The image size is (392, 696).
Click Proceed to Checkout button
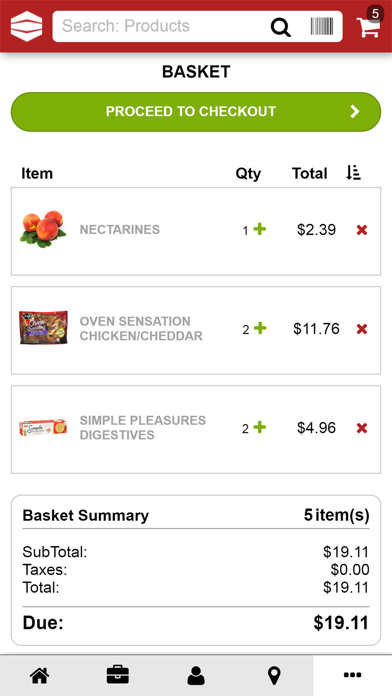click(196, 112)
